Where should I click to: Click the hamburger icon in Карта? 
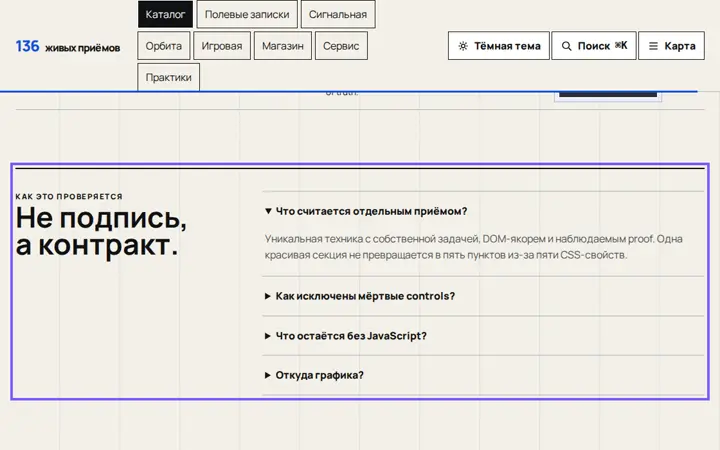[653, 46]
